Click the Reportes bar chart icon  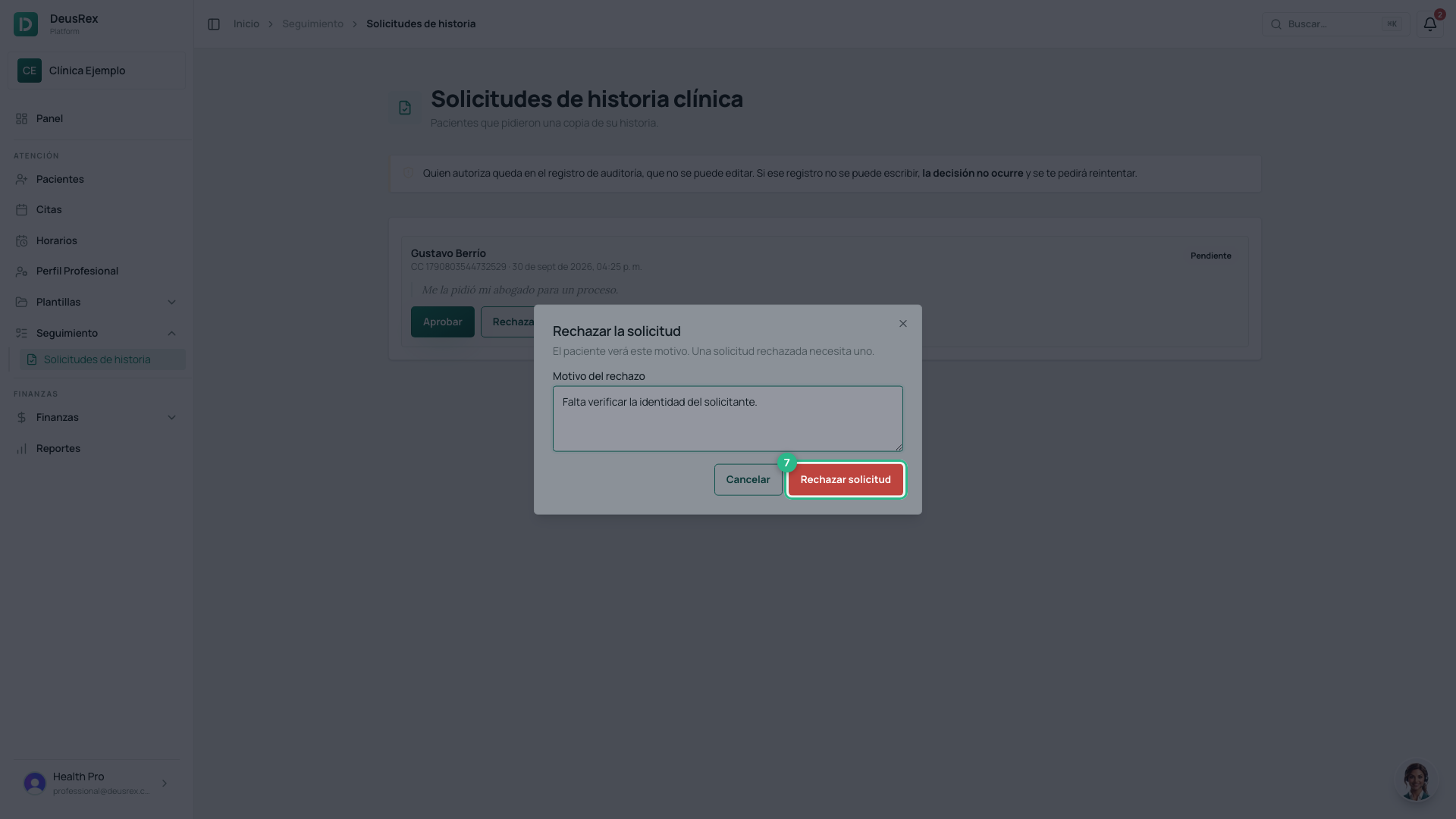pyautogui.click(x=21, y=449)
